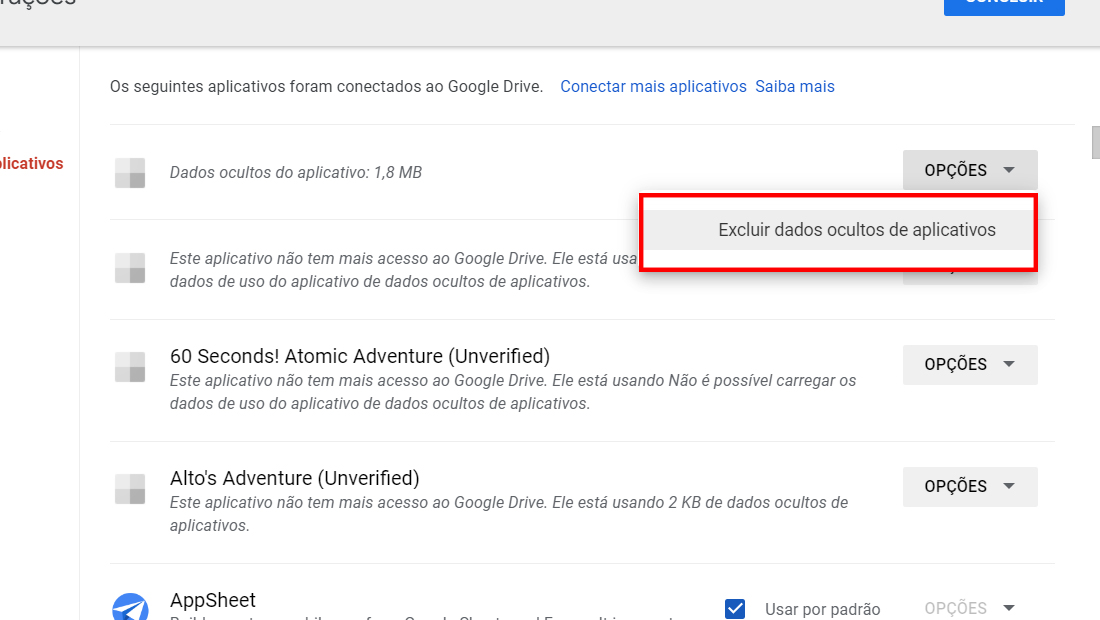Click the Usar por padrão label text
The width and height of the screenshot is (1100, 620).
tap(822, 609)
